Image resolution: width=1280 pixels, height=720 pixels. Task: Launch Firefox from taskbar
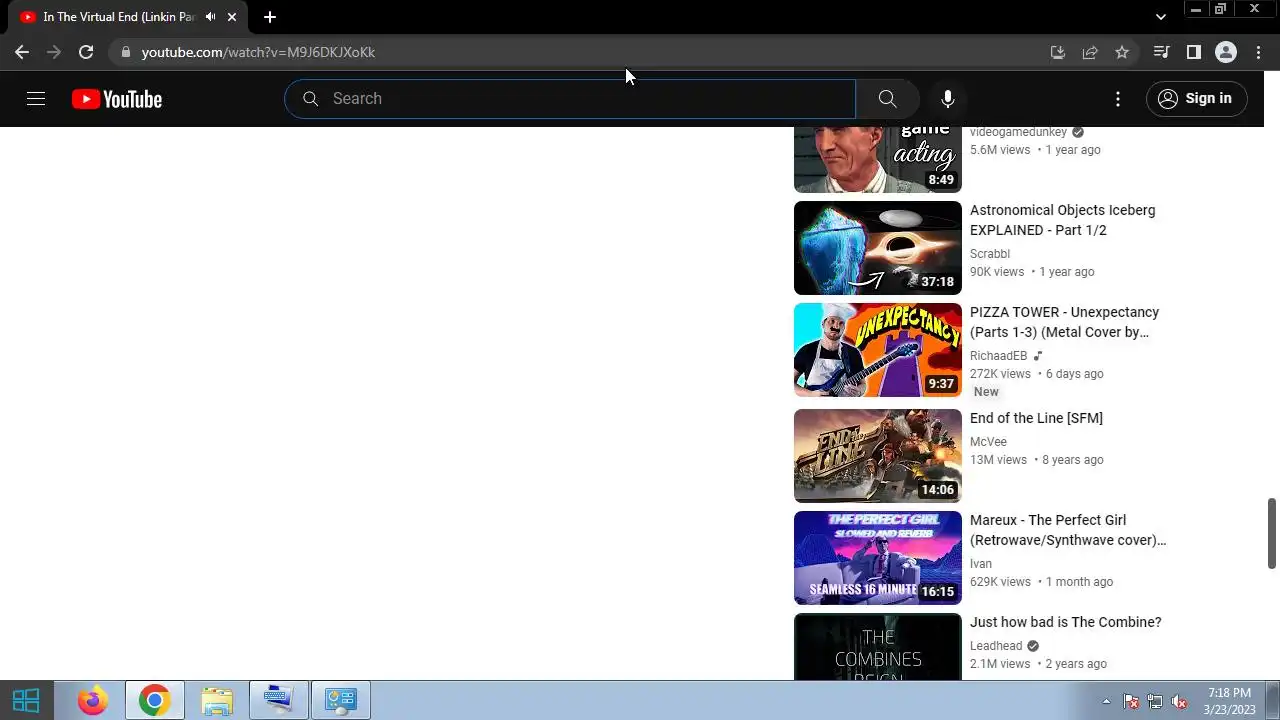[92, 700]
